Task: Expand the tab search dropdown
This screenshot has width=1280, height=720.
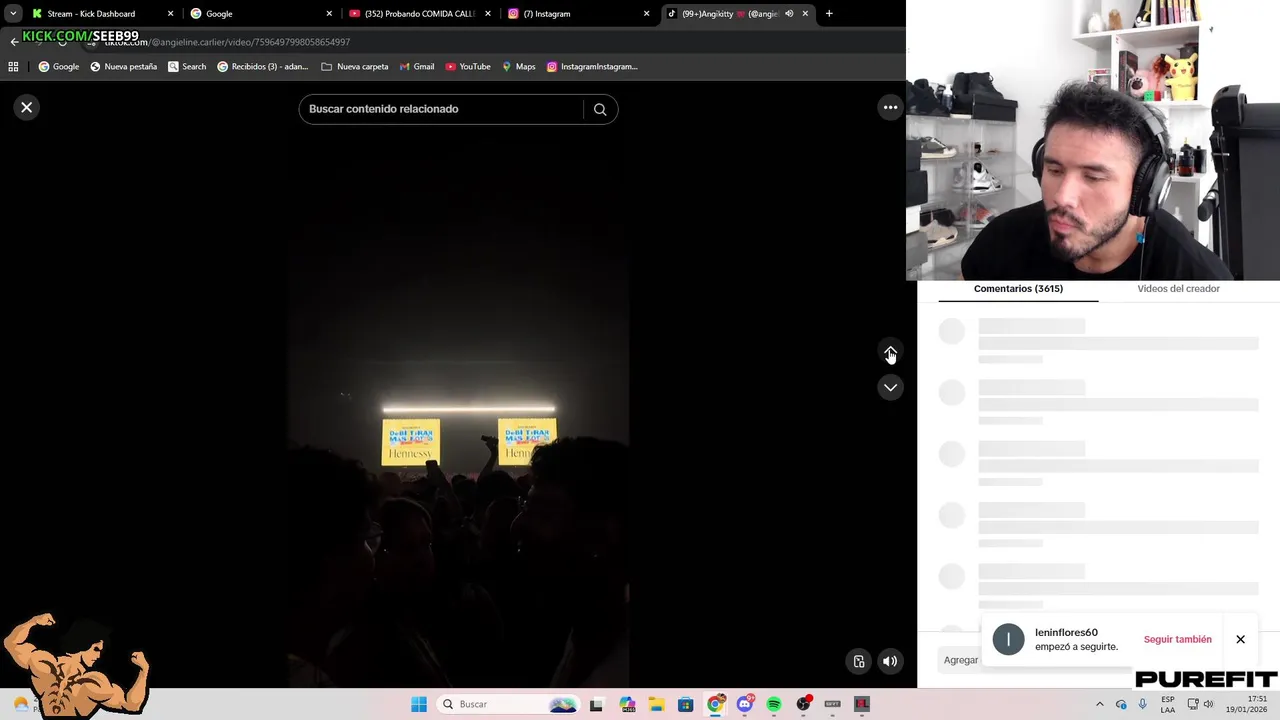Action: pos(13,14)
